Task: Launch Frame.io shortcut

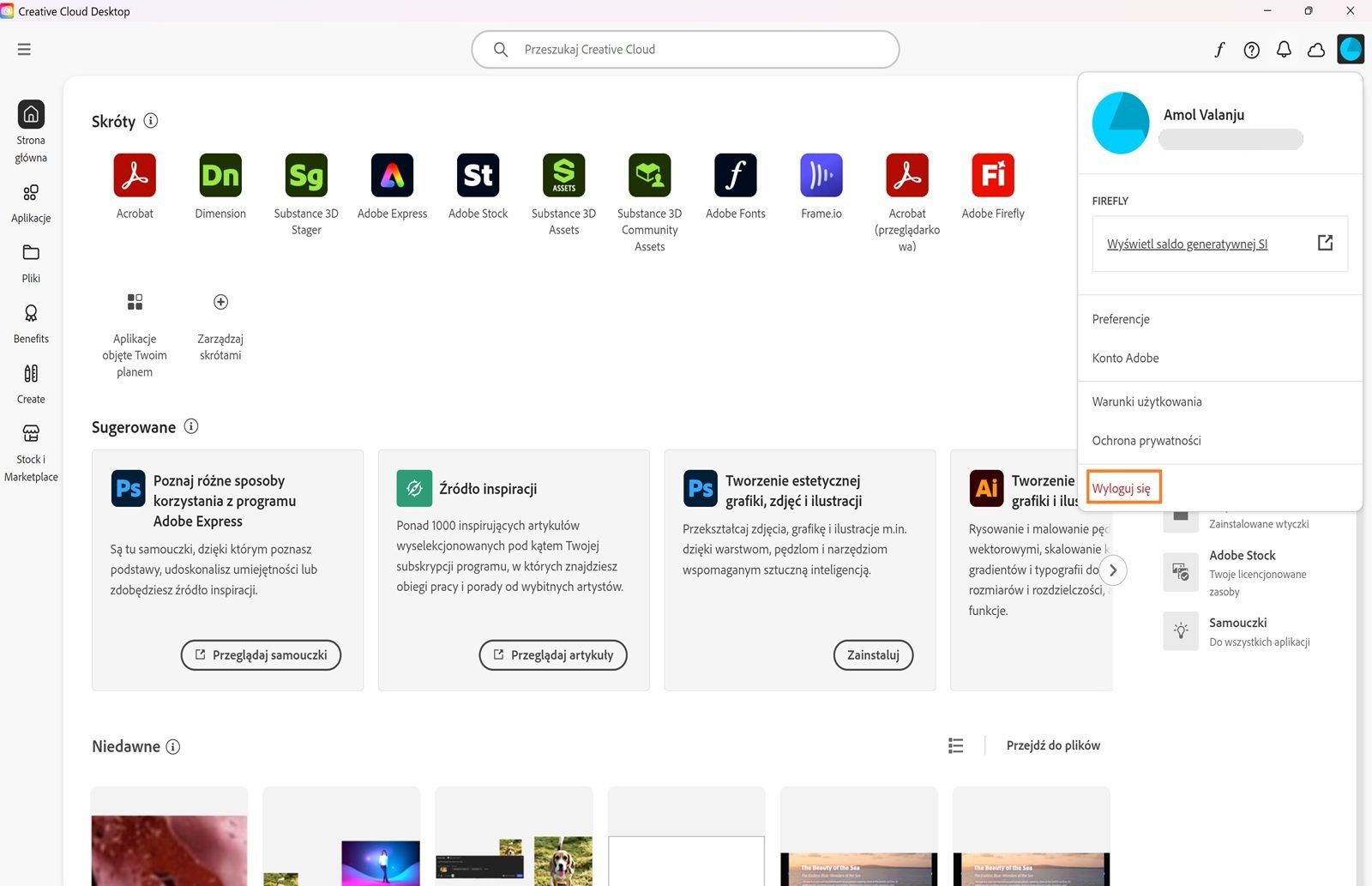Action: pos(821,175)
